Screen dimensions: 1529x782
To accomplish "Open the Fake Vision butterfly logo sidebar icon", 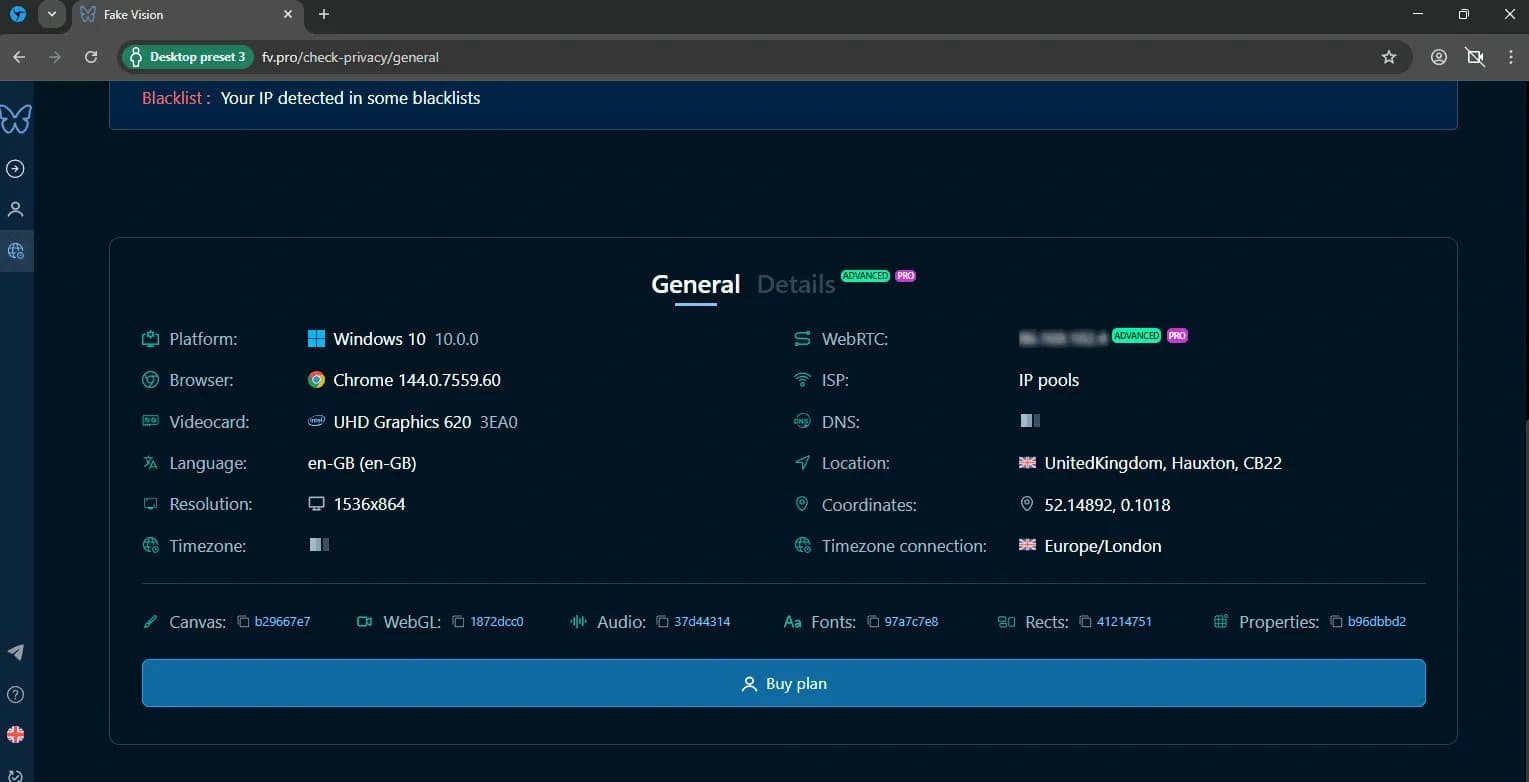I will point(15,119).
